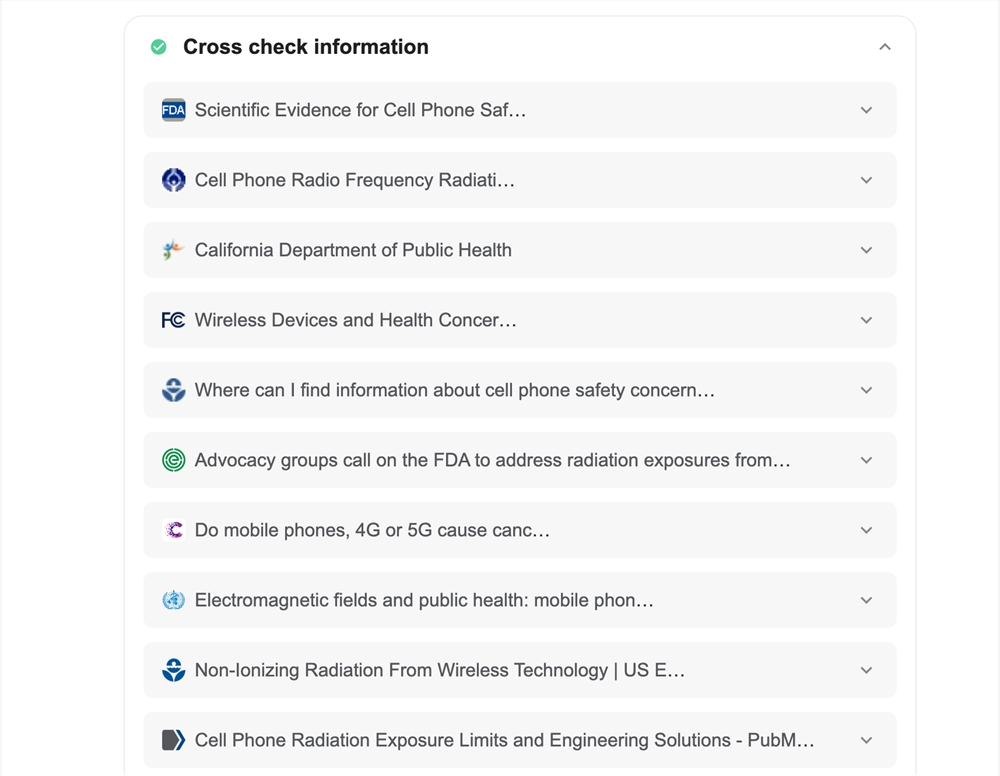Click the green checkmark status icon
The height and width of the screenshot is (776, 1000).
point(159,47)
